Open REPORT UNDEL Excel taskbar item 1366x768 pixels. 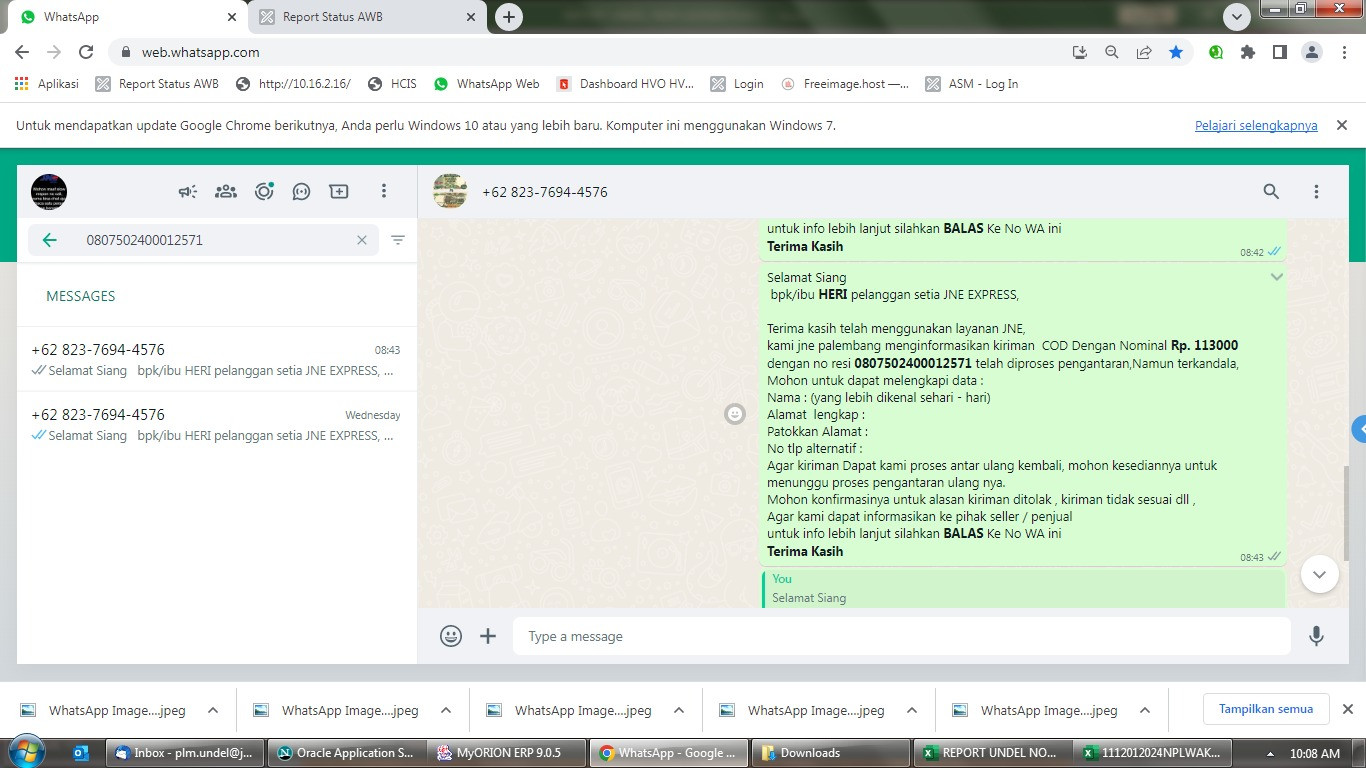pos(992,753)
